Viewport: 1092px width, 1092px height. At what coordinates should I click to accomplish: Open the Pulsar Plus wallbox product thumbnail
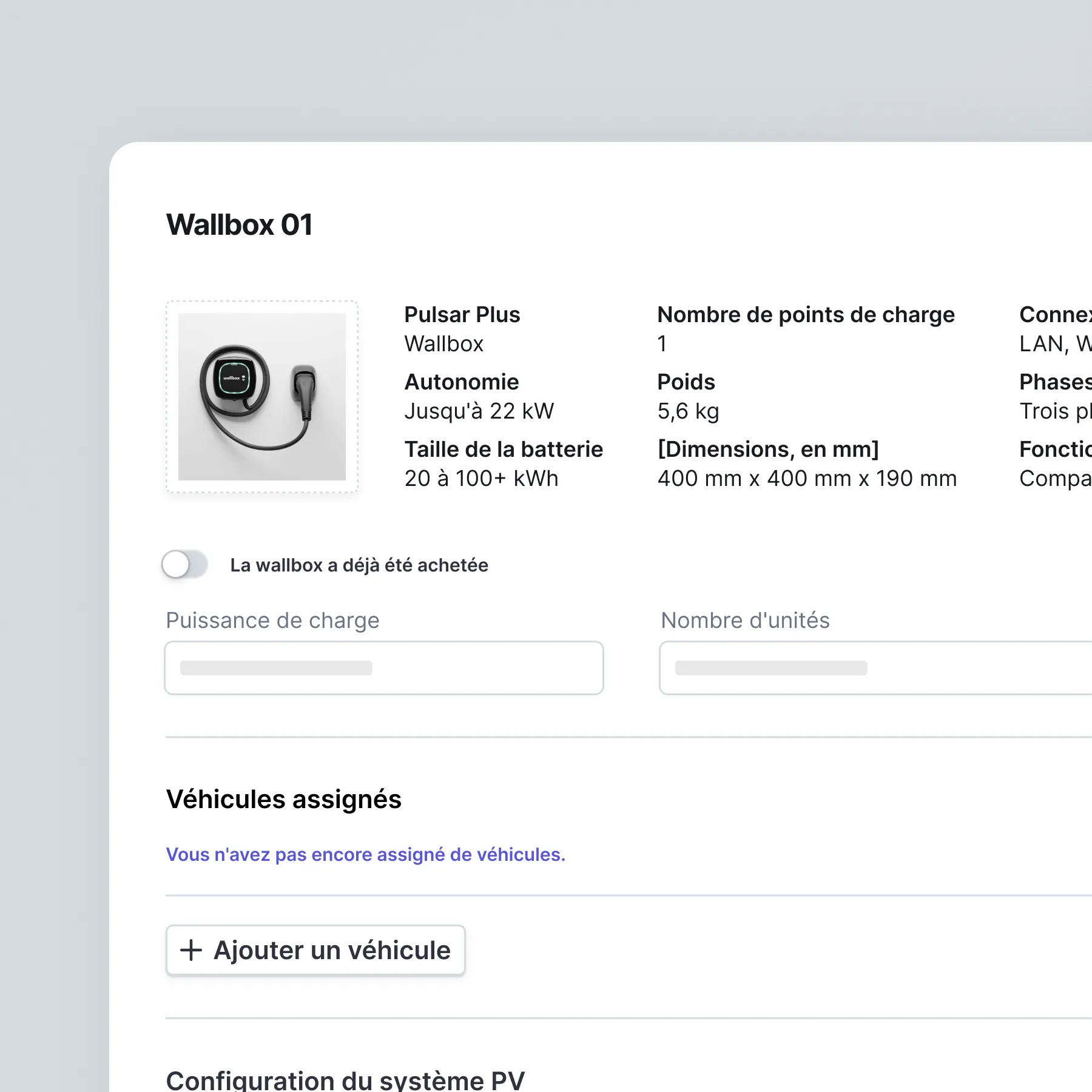[x=262, y=397]
